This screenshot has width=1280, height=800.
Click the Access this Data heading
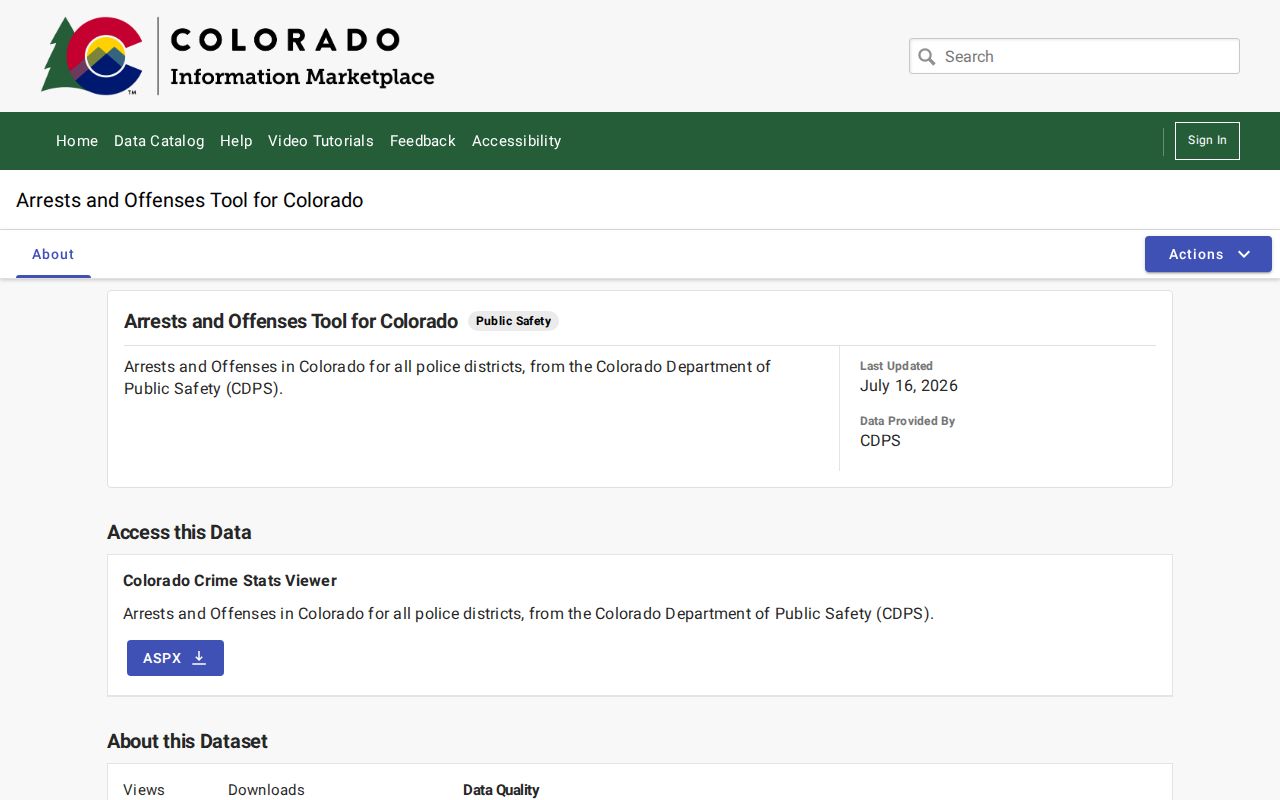(x=179, y=532)
